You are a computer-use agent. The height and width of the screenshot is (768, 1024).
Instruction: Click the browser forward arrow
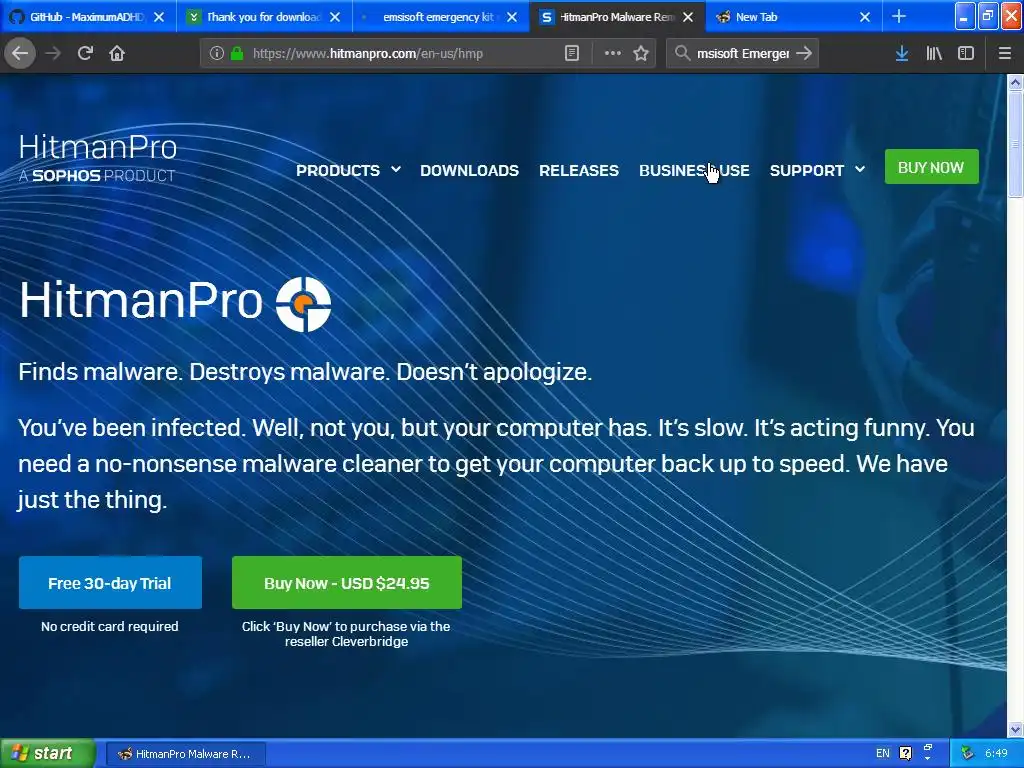click(x=53, y=53)
